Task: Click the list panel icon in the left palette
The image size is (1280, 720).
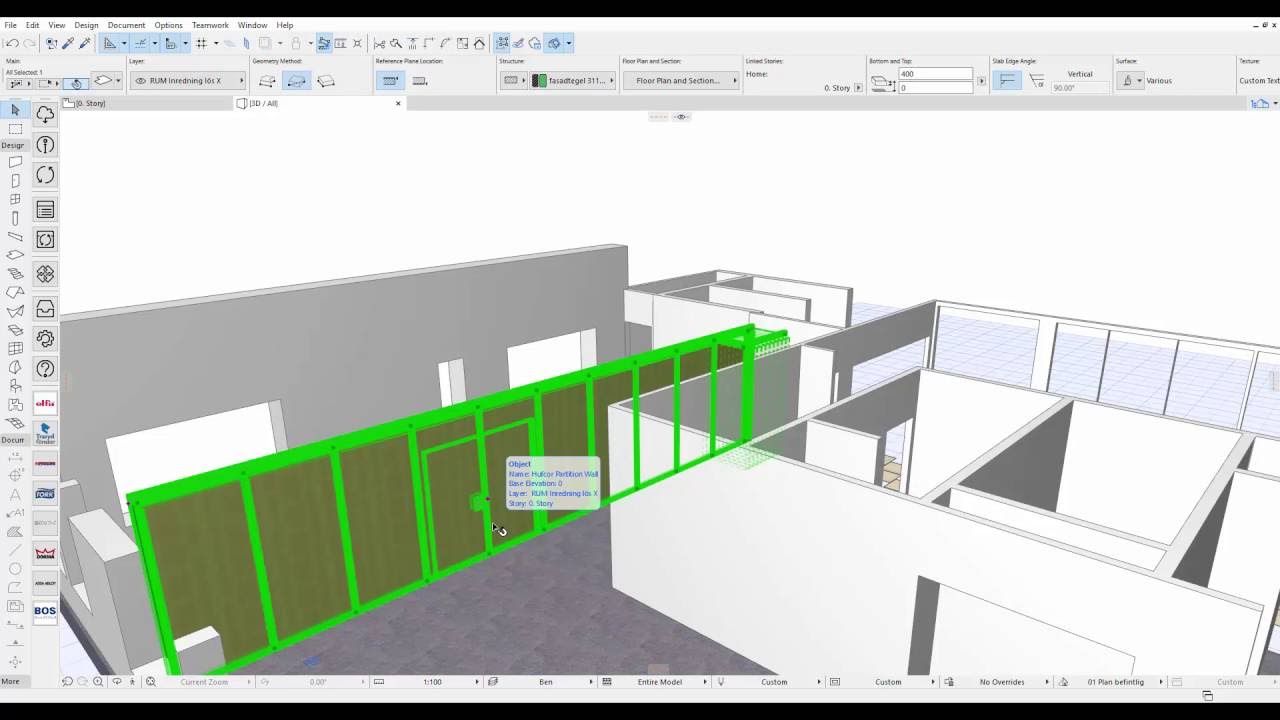Action: [45, 209]
